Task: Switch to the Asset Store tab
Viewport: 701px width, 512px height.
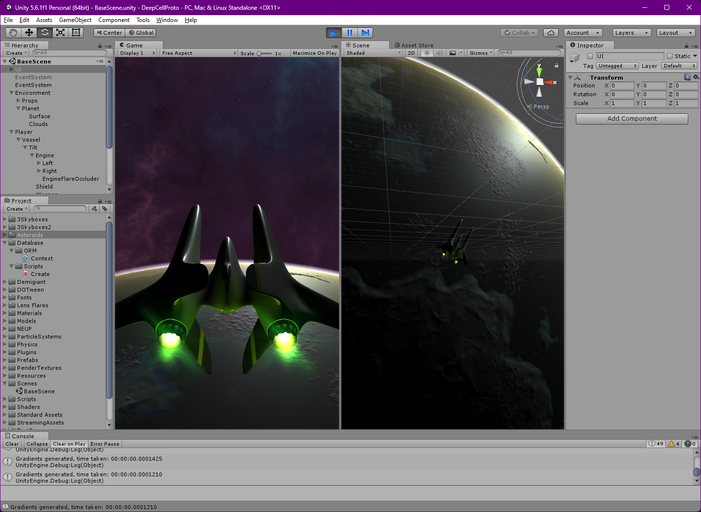Action: [x=415, y=45]
